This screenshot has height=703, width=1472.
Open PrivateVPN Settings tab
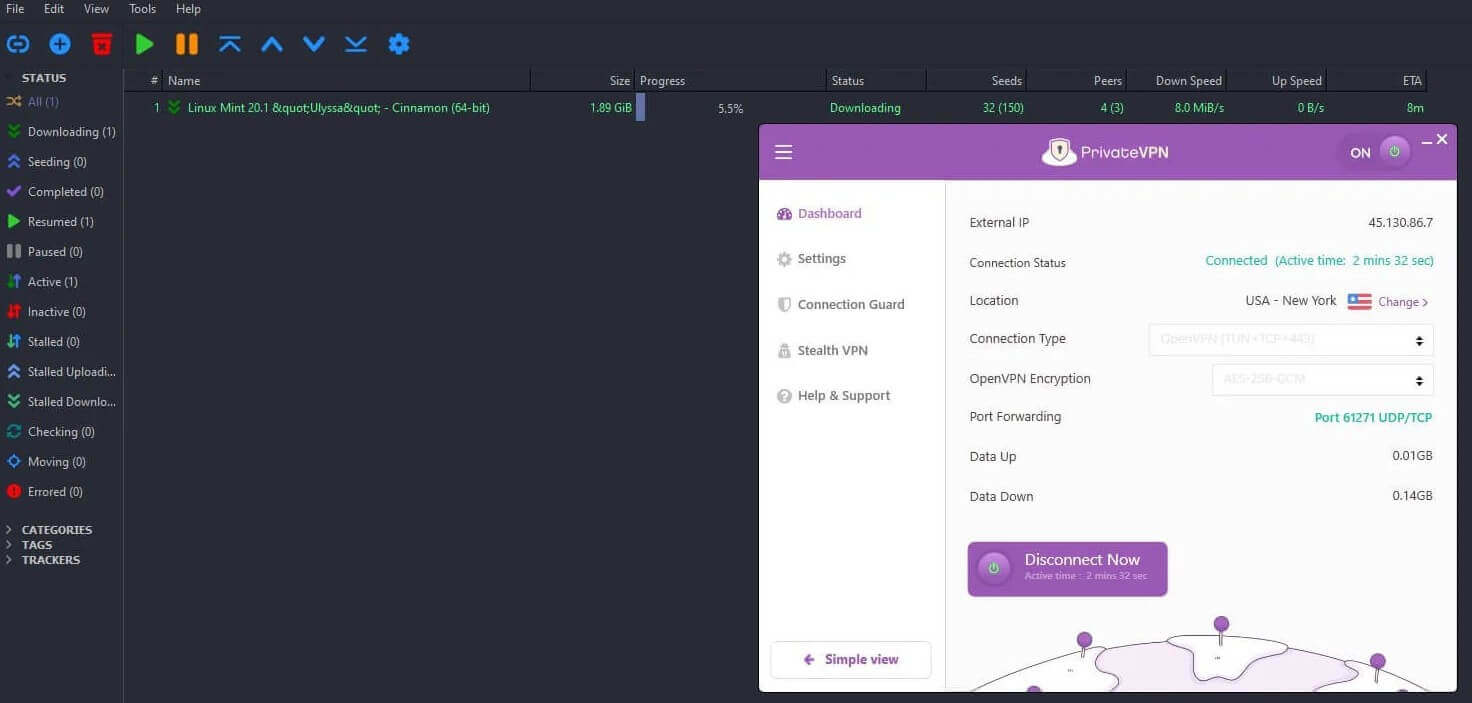coord(811,259)
